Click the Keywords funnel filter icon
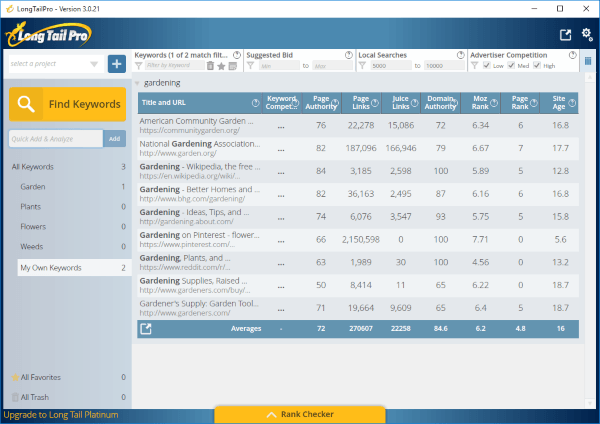This screenshot has height=424, width=600. (139, 66)
